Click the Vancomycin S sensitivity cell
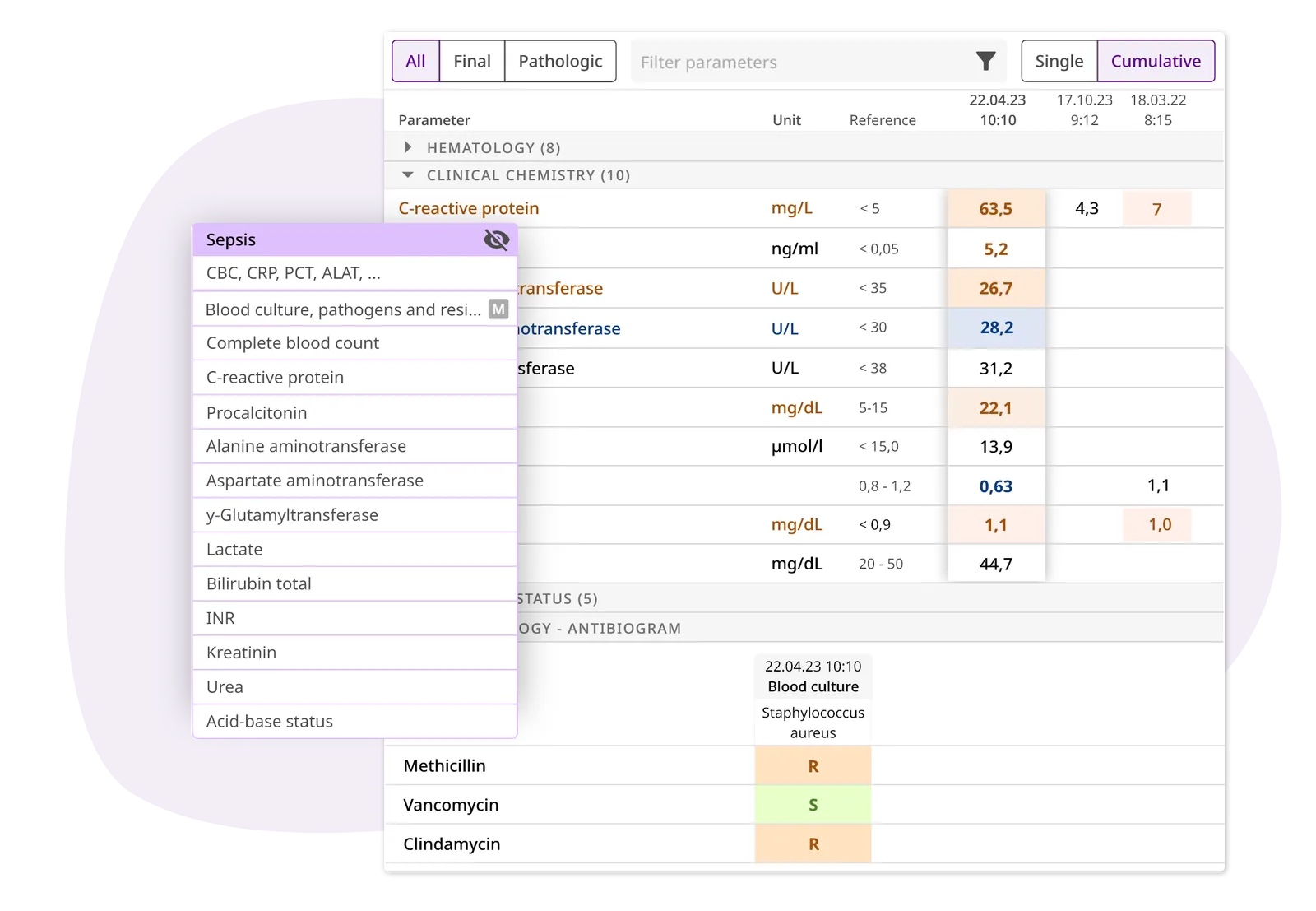The image size is (1316, 911). coord(813,805)
